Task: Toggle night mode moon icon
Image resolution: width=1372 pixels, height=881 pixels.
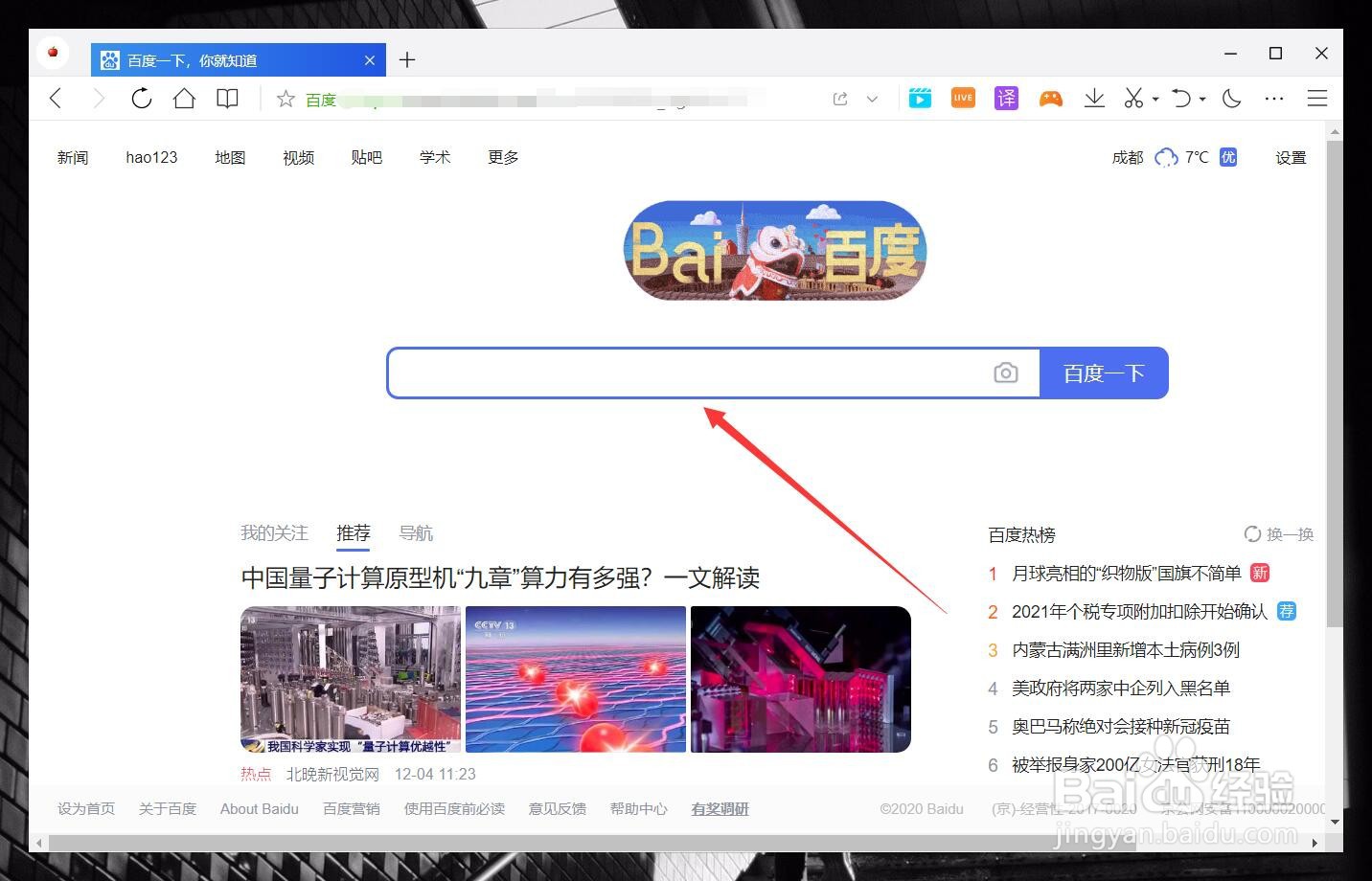Action: (1232, 98)
